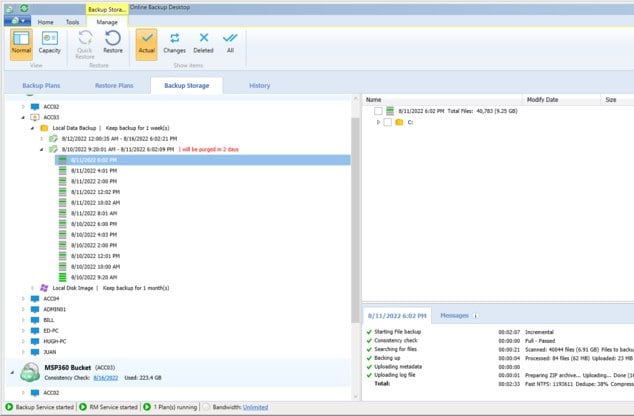Collapse the ACC03 computer node
Viewport: 634px width, 416px height.
pyautogui.click(x=22, y=117)
